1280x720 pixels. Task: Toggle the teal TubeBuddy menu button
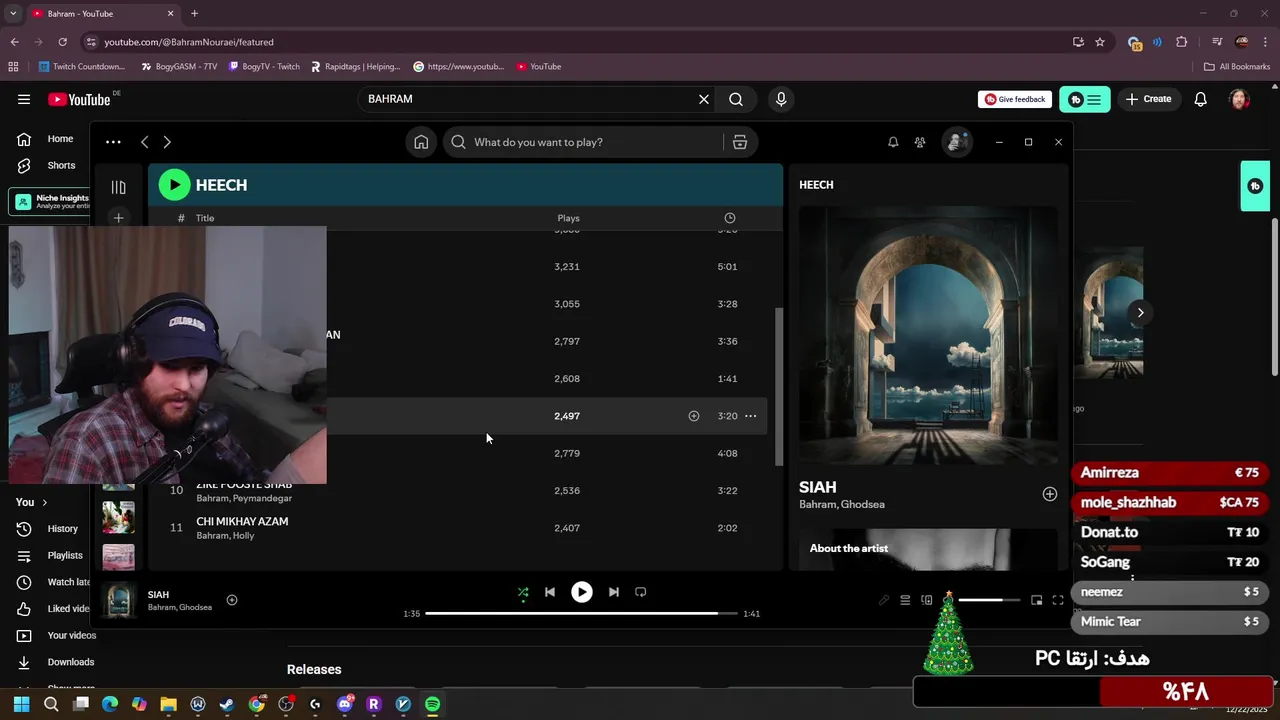[1085, 99]
